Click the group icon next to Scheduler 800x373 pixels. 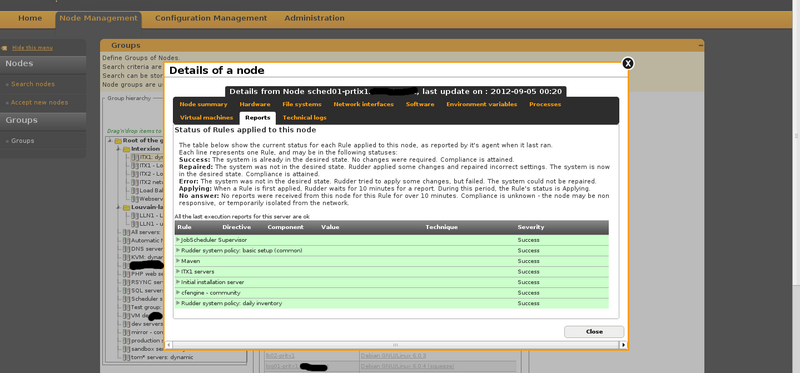click(x=127, y=299)
